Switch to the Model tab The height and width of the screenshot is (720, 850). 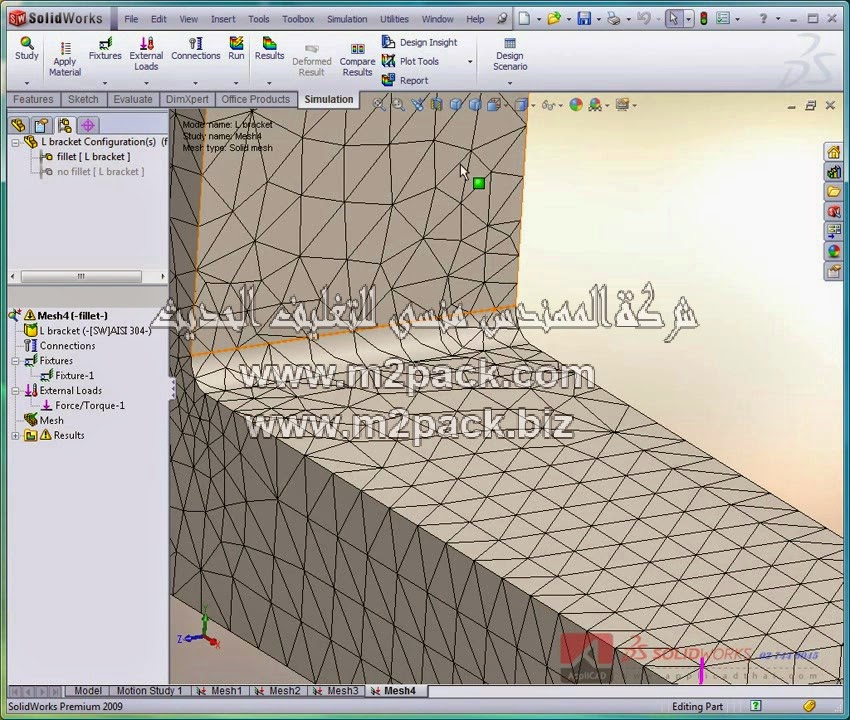[87, 691]
